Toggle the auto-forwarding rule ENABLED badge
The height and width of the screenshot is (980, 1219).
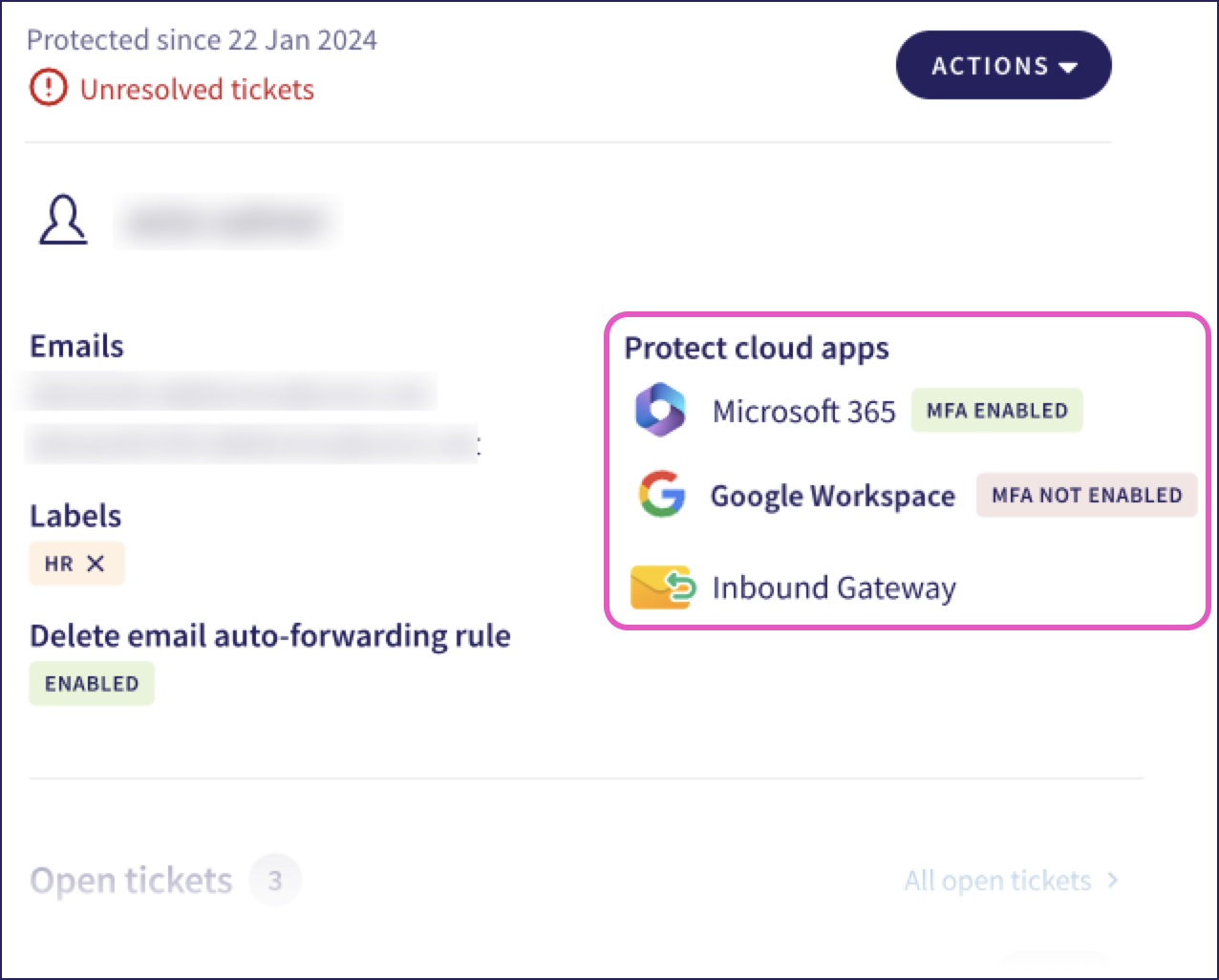(92, 684)
